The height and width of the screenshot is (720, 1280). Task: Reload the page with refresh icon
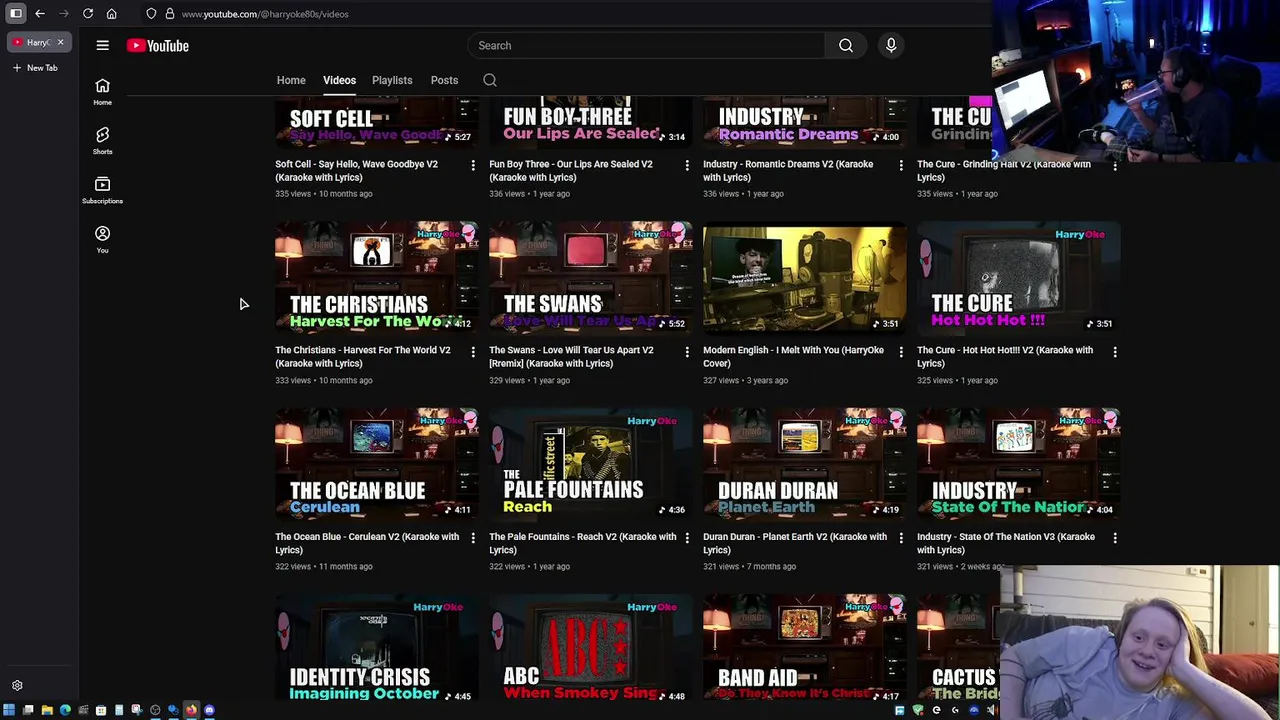(x=88, y=14)
